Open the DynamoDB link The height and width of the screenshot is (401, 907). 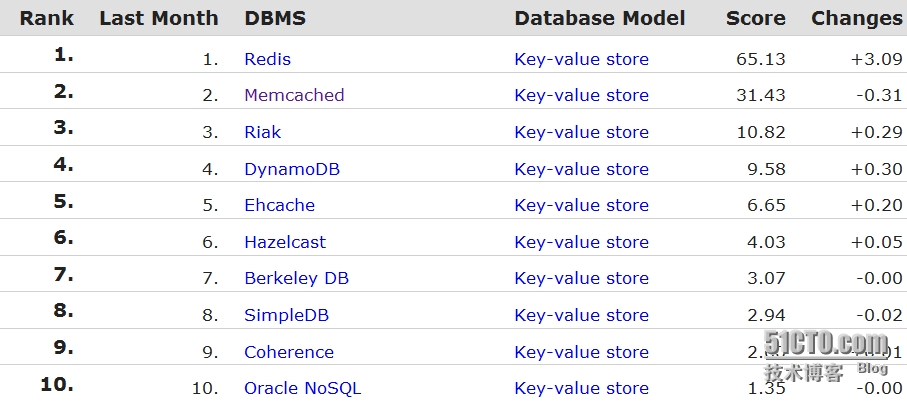[x=292, y=169]
